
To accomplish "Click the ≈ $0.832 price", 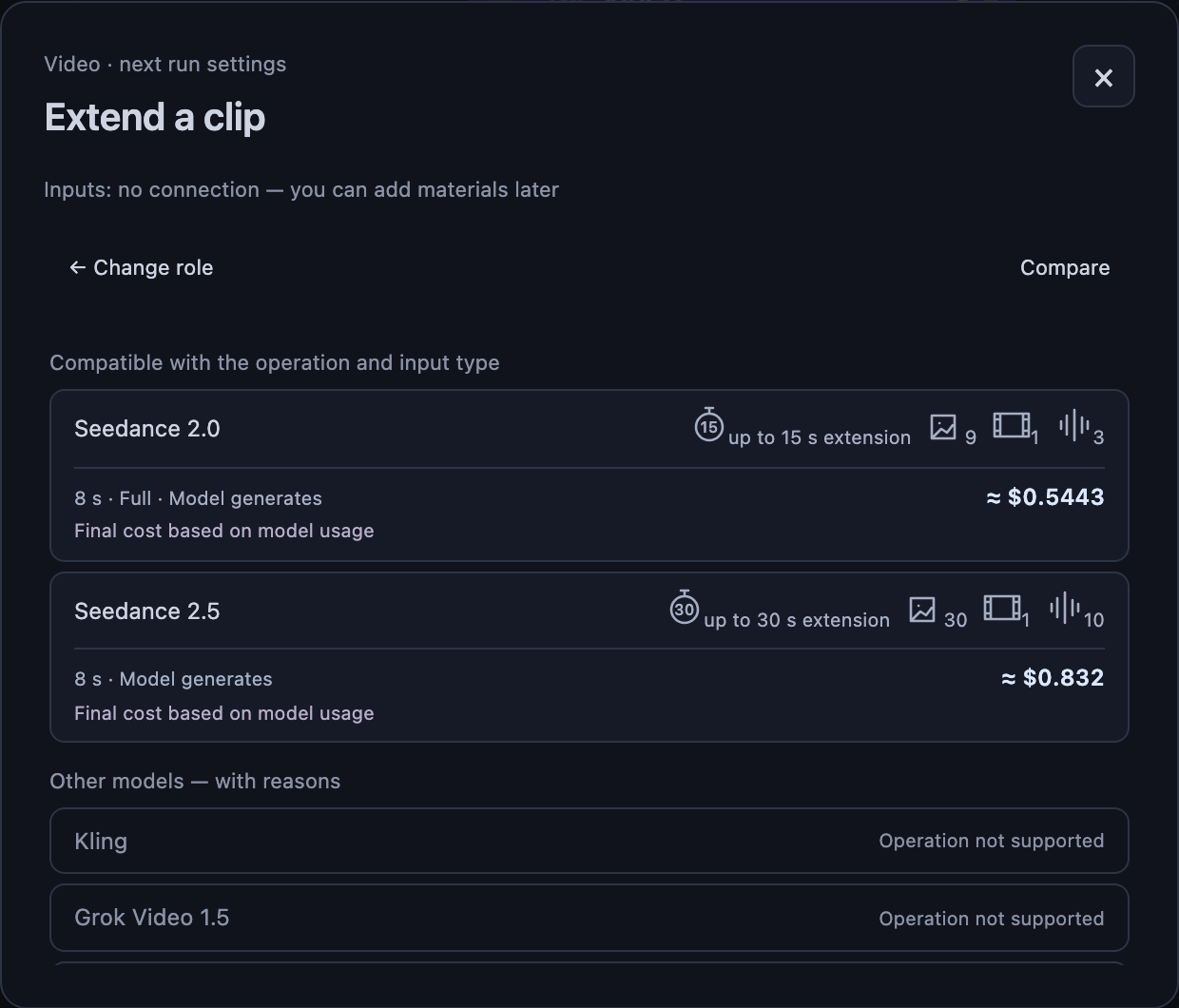I will pyautogui.click(x=1053, y=678).
